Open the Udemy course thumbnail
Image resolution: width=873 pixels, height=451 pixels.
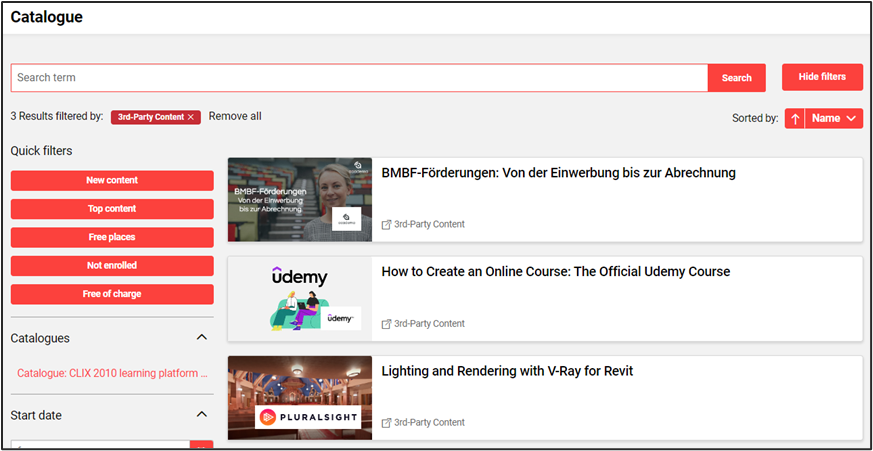[x=299, y=298]
